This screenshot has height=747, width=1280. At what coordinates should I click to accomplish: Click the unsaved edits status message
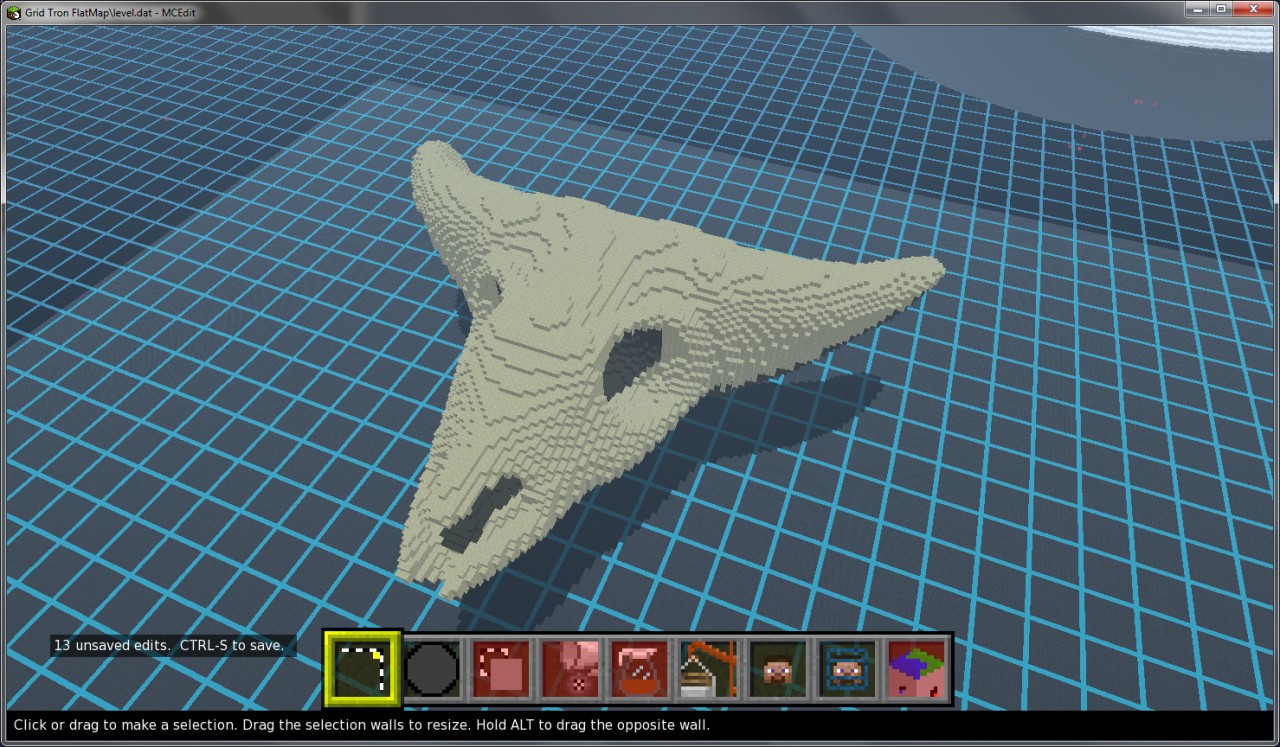coord(170,645)
